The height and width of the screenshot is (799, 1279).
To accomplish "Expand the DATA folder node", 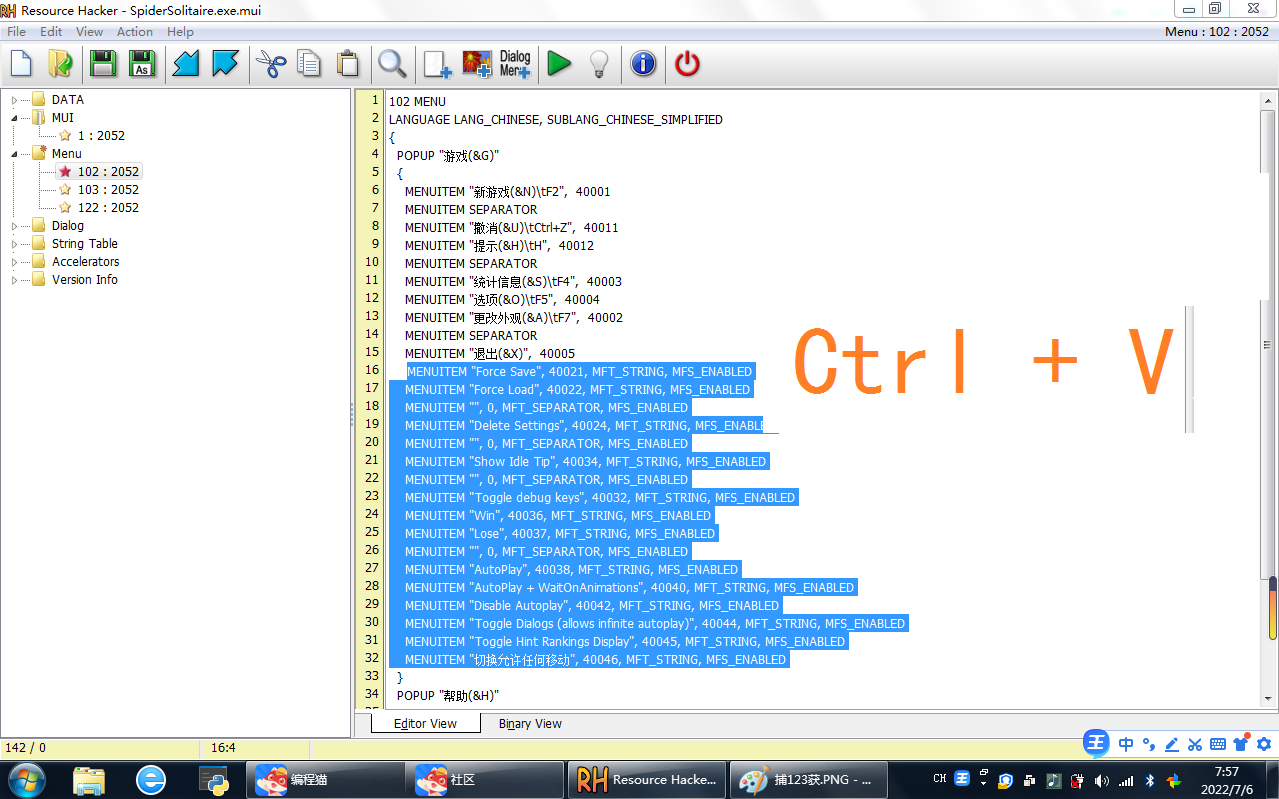I will coord(15,100).
